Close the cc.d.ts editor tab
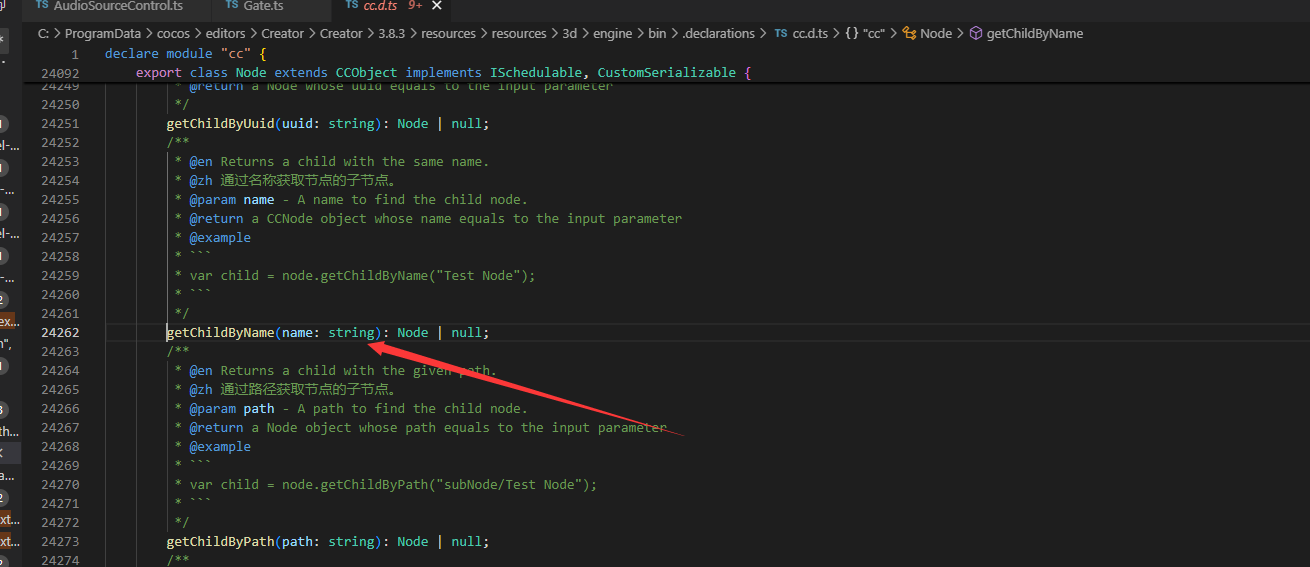This screenshot has width=1310, height=567. point(437,6)
